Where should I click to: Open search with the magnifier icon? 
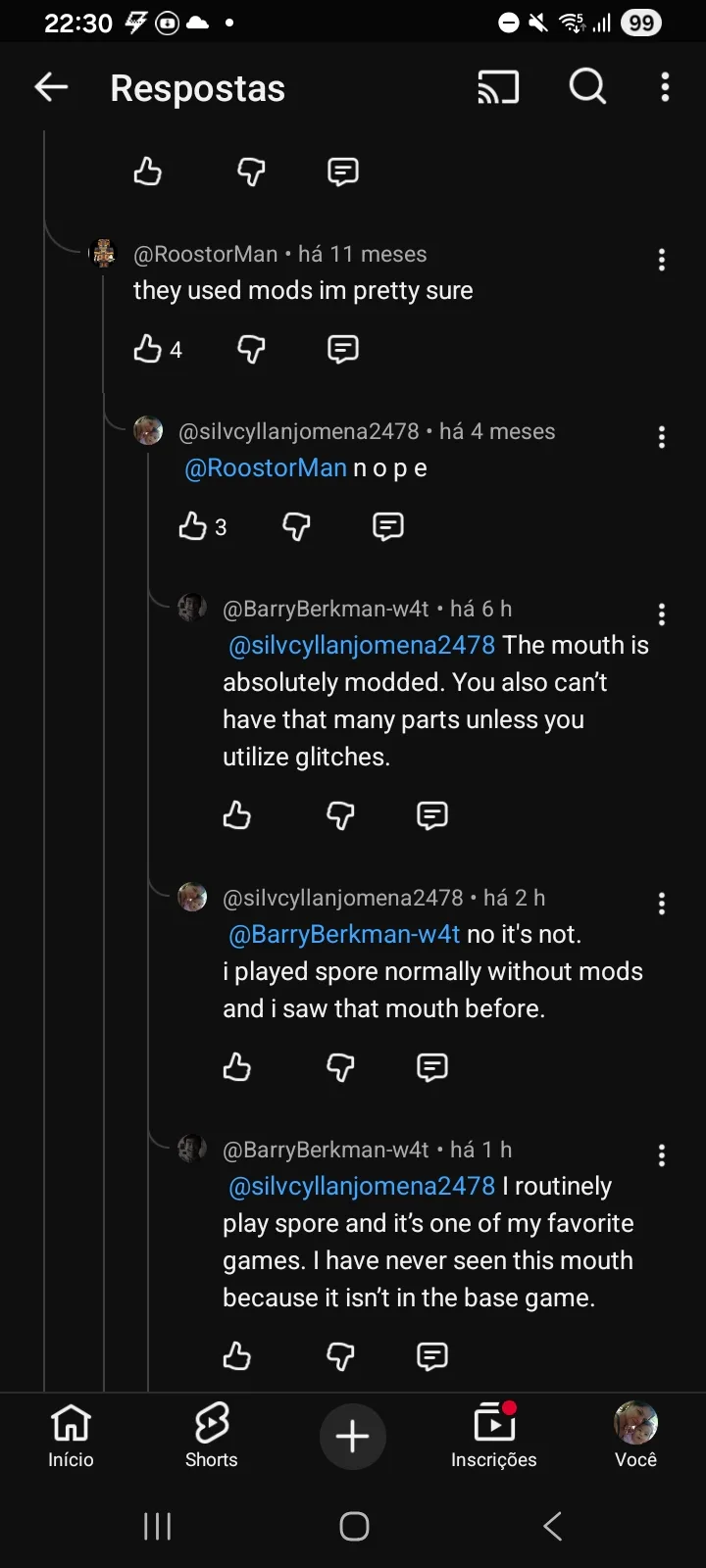pyautogui.click(x=587, y=88)
